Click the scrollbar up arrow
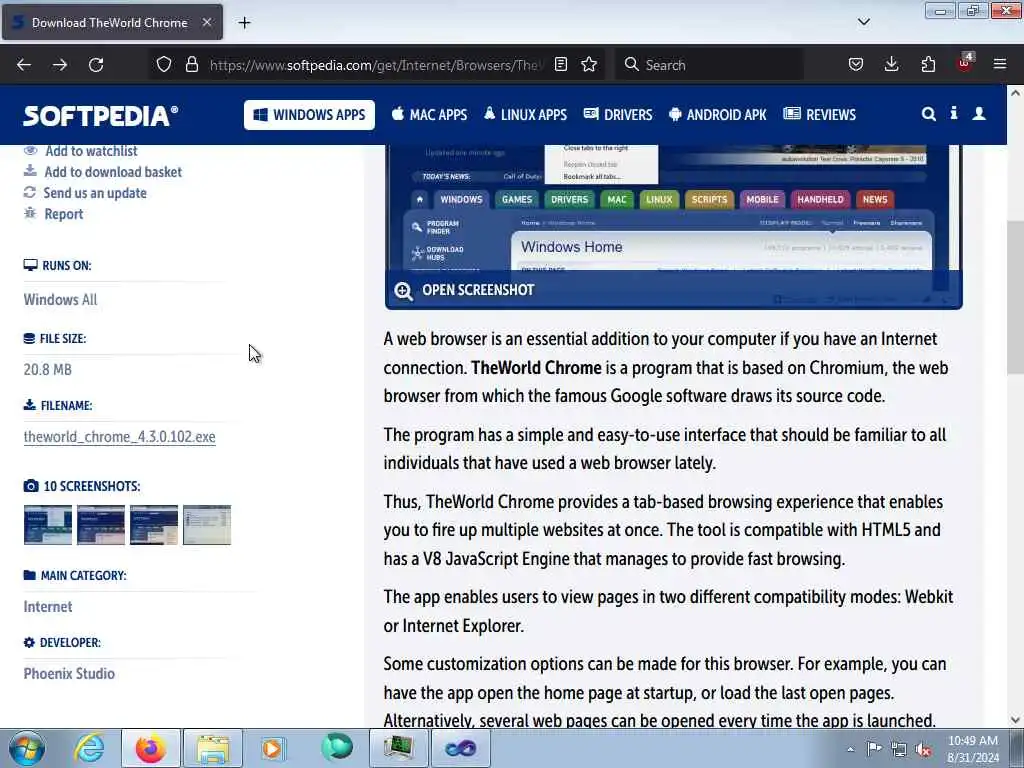The width and height of the screenshot is (1024, 768). coord(1015,93)
